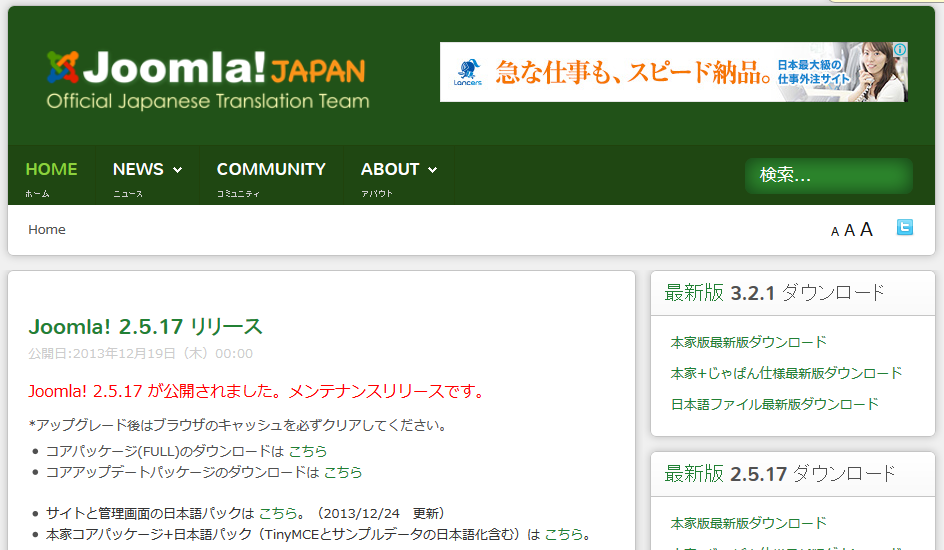The image size is (944, 550).
Task: Open 本家版最新版ダウンロード under 3.2.1
Action: pyautogui.click(x=748, y=342)
